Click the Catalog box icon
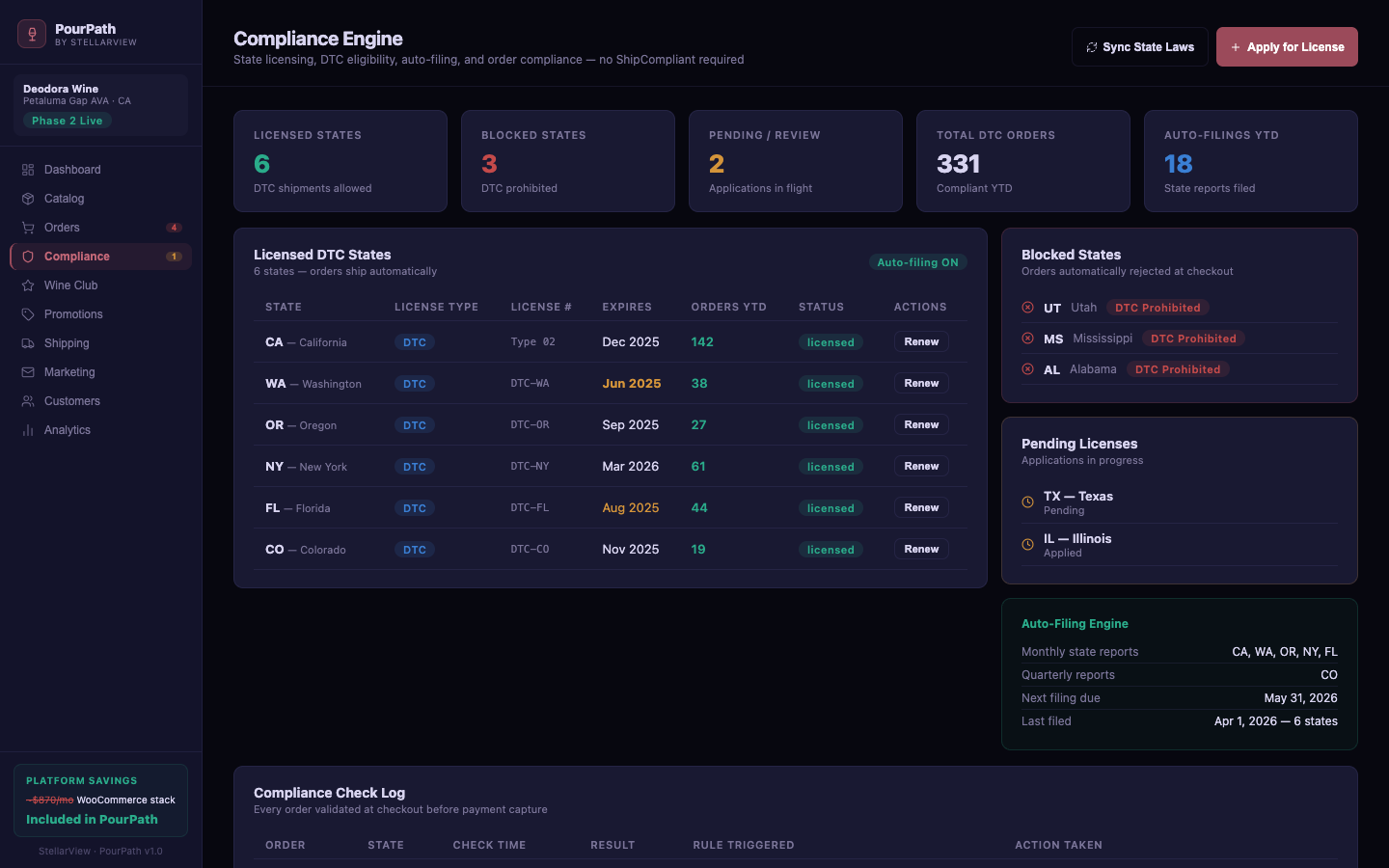Screen dimensions: 1389x868 [x=28, y=199]
